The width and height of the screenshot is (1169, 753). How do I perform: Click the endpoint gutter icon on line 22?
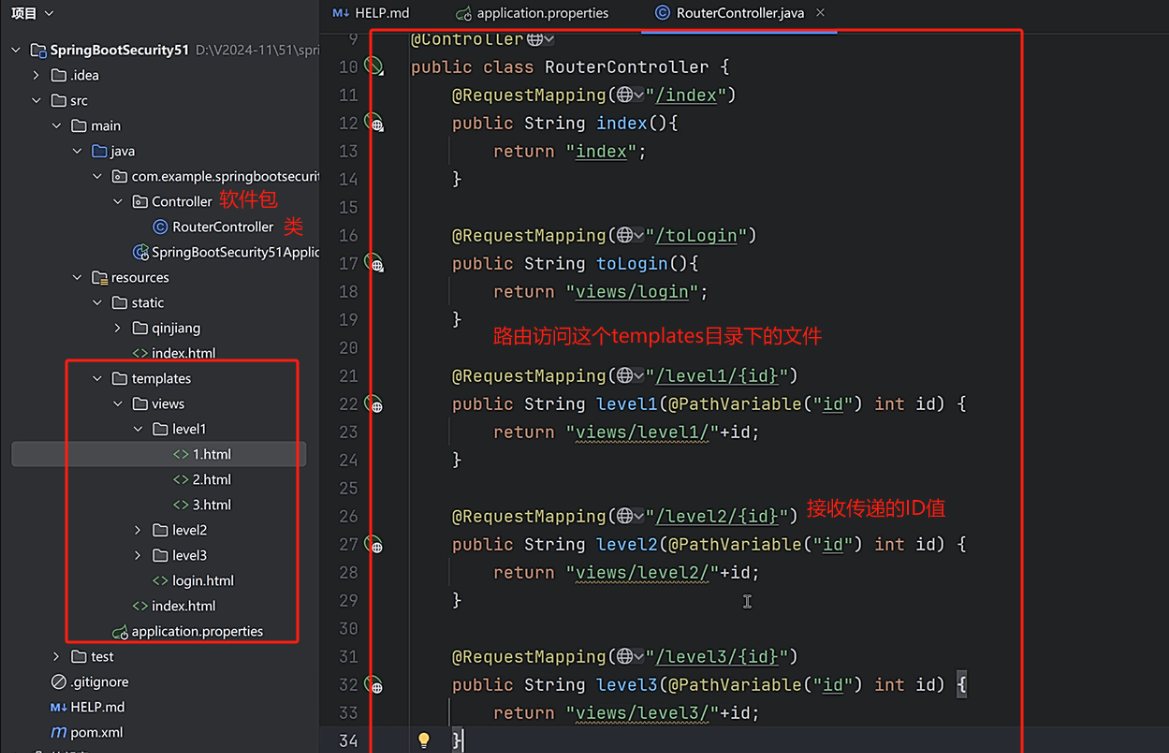[374, 404]
